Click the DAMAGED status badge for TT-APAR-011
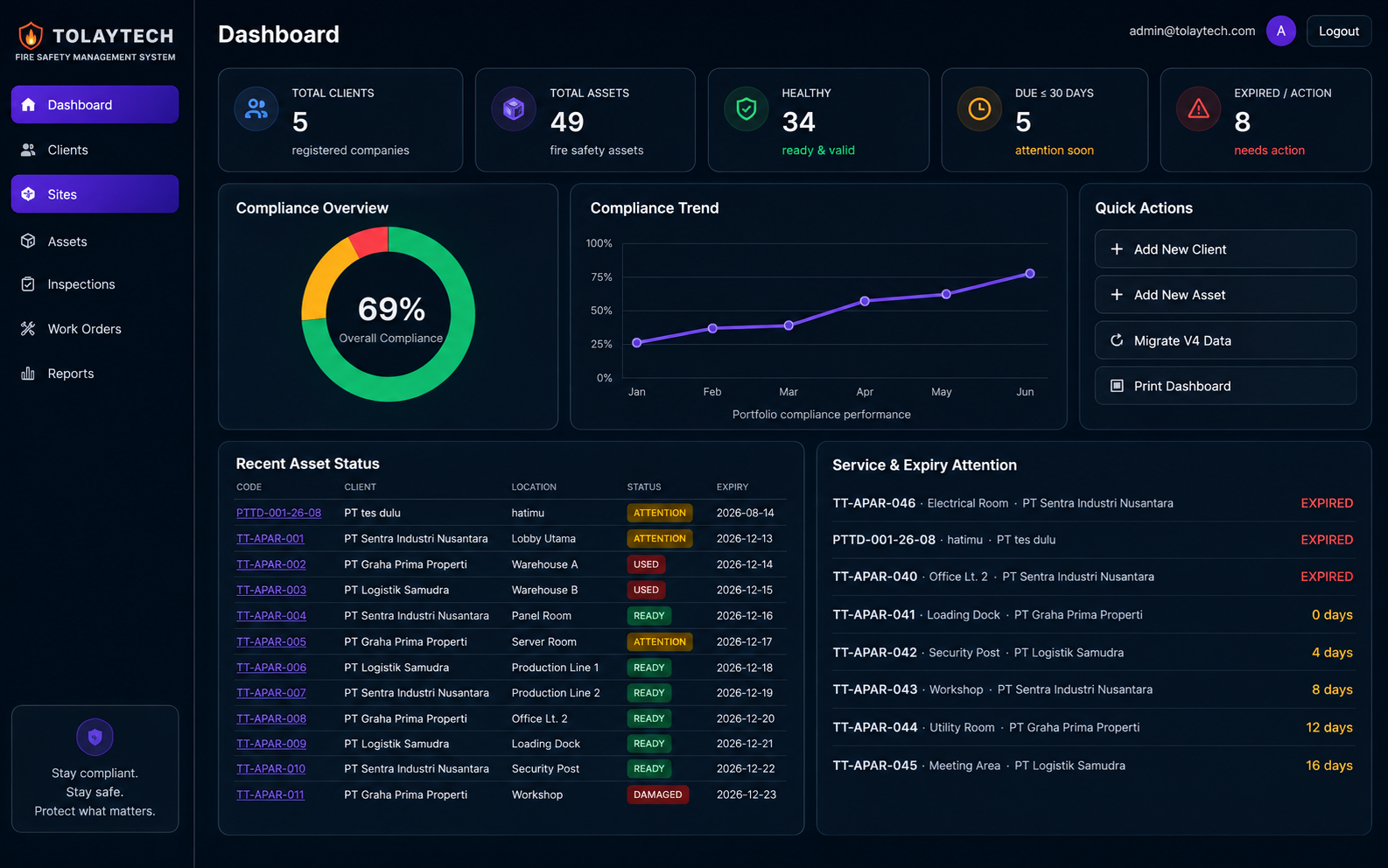The image size is (1388, 868). tap(658, 794)
